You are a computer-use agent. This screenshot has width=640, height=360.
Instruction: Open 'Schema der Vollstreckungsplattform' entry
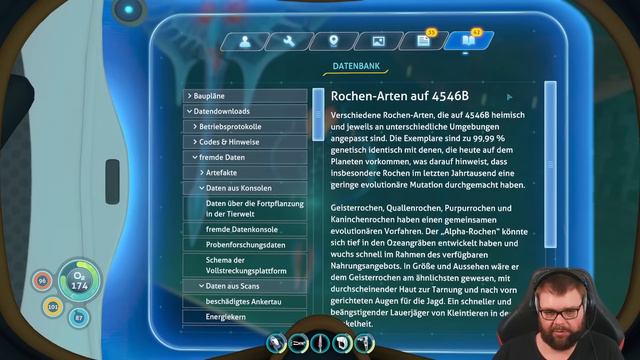pos(245,265)
